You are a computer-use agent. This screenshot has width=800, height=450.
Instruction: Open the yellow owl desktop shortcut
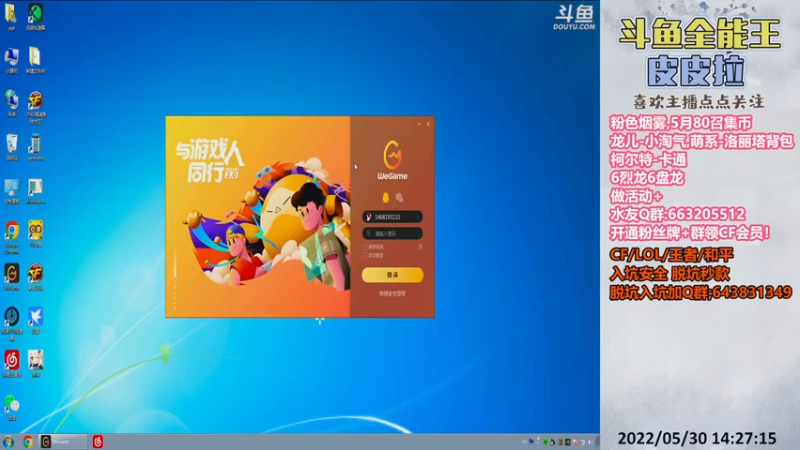pos(35,233)
